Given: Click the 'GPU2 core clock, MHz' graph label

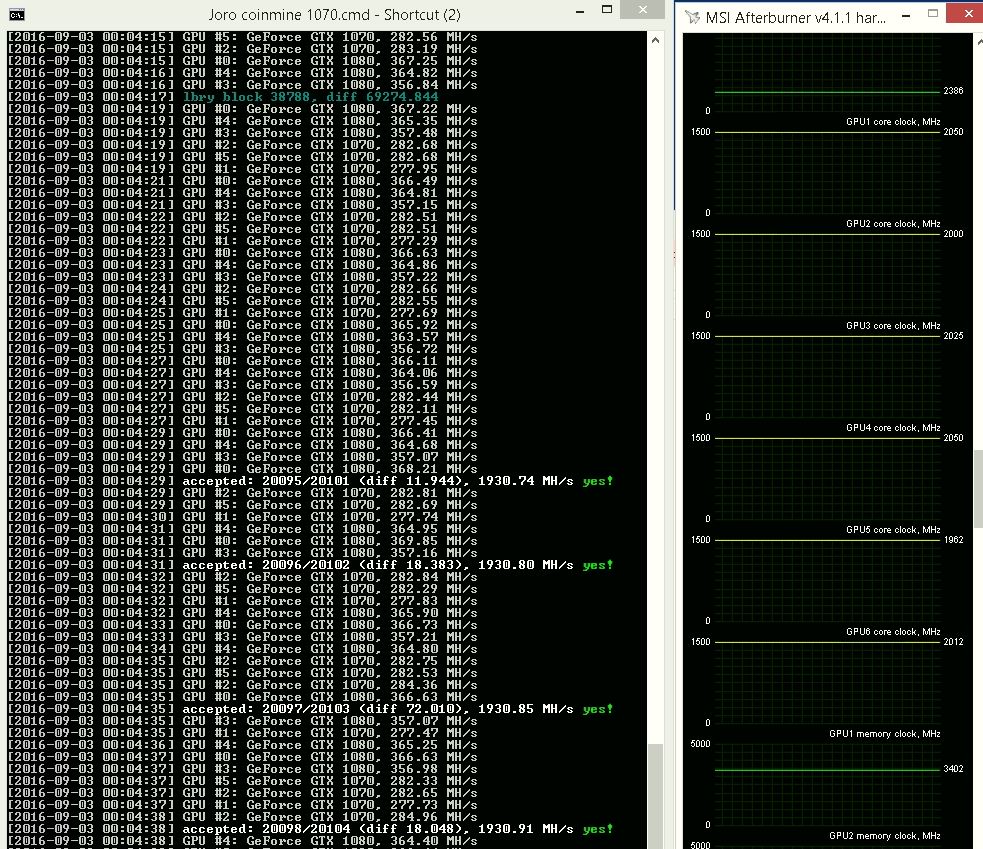Looking at the screenshot, I should (x=893, y=224).
